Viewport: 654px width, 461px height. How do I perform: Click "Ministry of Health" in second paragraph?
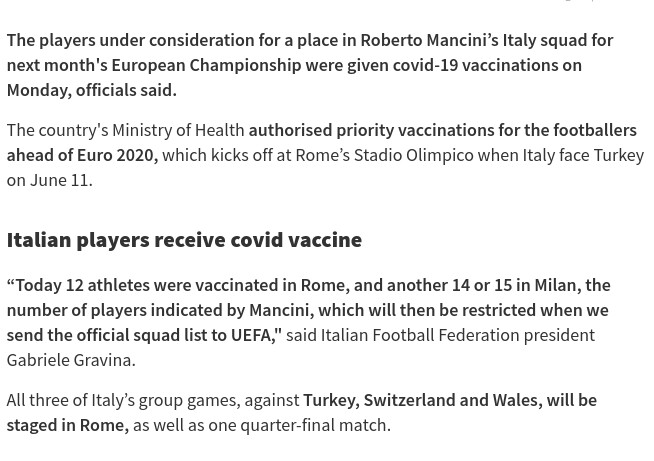178,130
